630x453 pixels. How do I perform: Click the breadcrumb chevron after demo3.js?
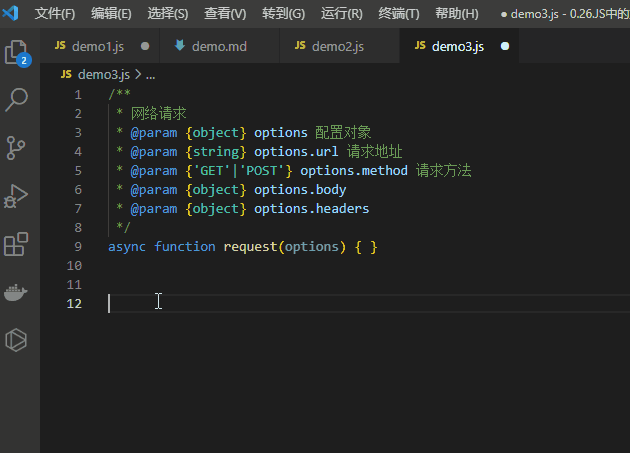click(x=138, y=74)
